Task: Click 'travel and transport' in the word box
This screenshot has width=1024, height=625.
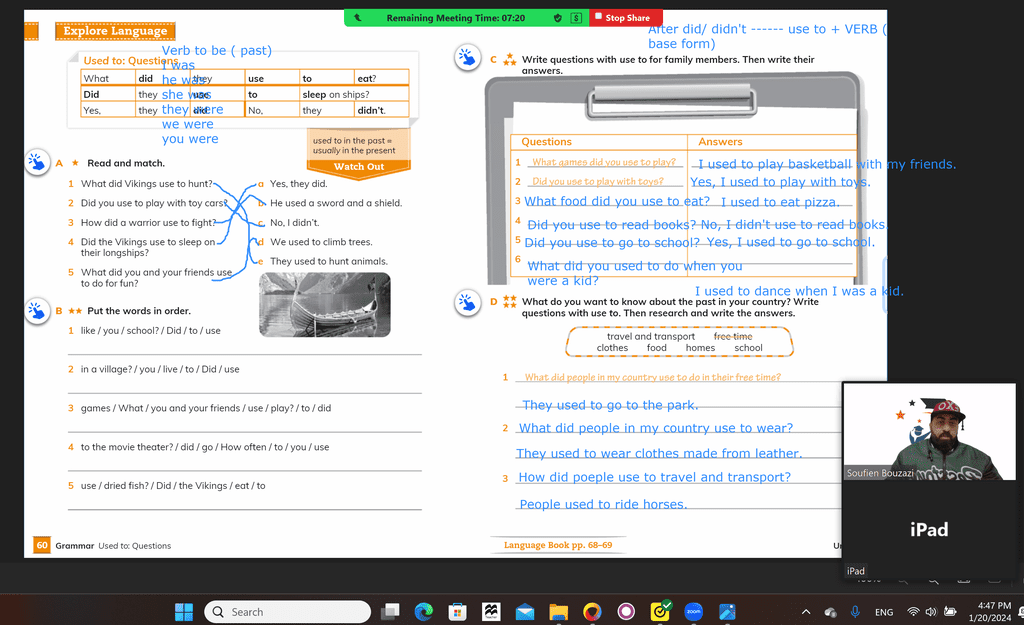Action: pyautogui.click(x=650, y=336)
